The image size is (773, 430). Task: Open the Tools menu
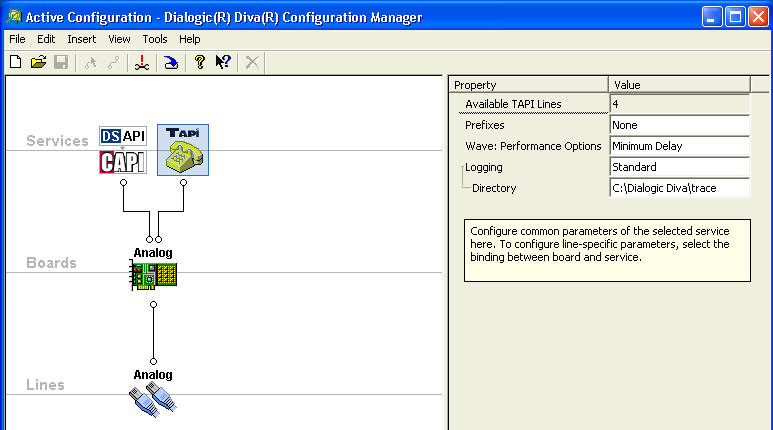(x=155, y=39)
